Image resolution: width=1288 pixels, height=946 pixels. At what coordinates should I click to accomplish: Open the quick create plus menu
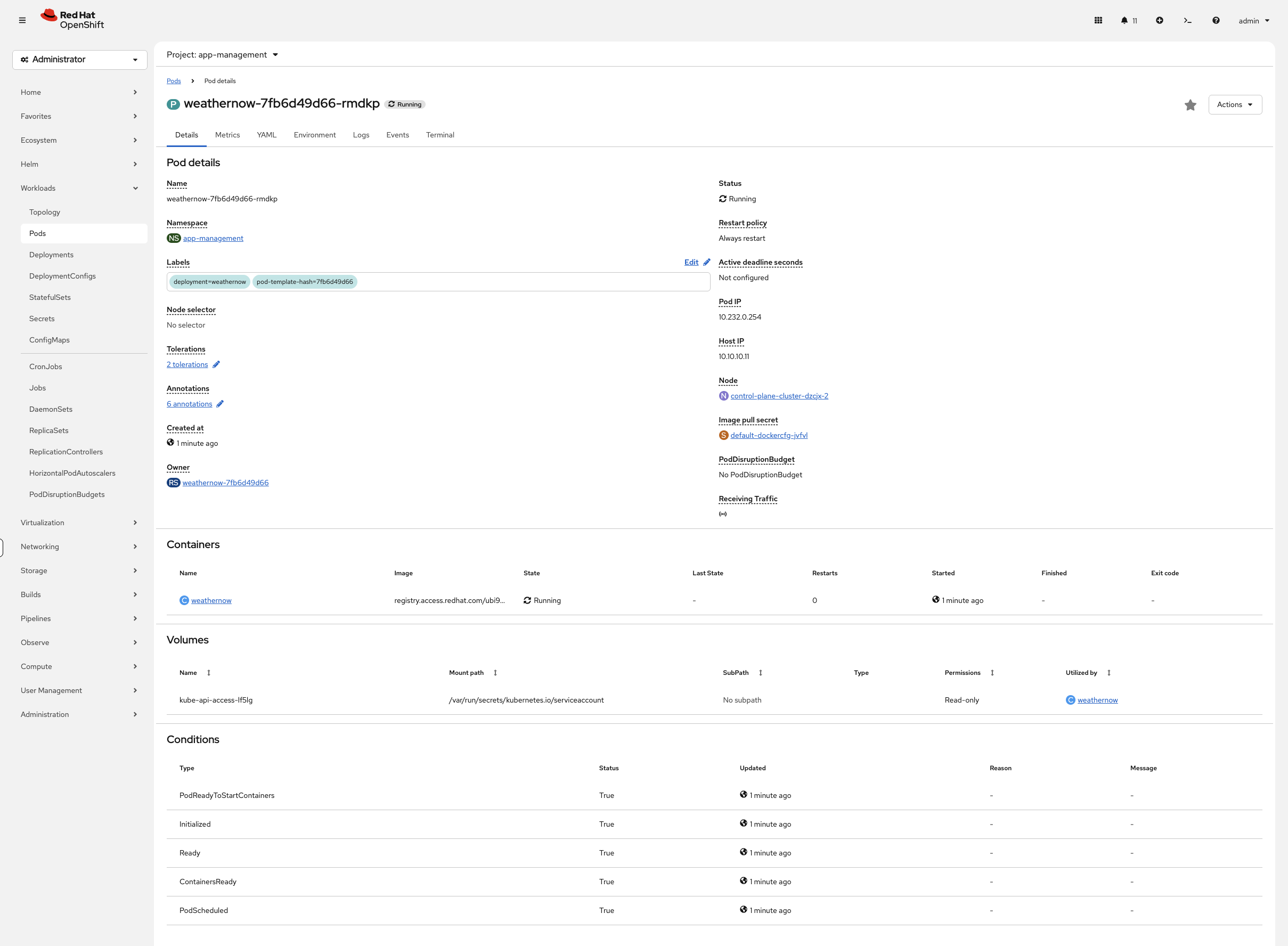click(1159, 20)
